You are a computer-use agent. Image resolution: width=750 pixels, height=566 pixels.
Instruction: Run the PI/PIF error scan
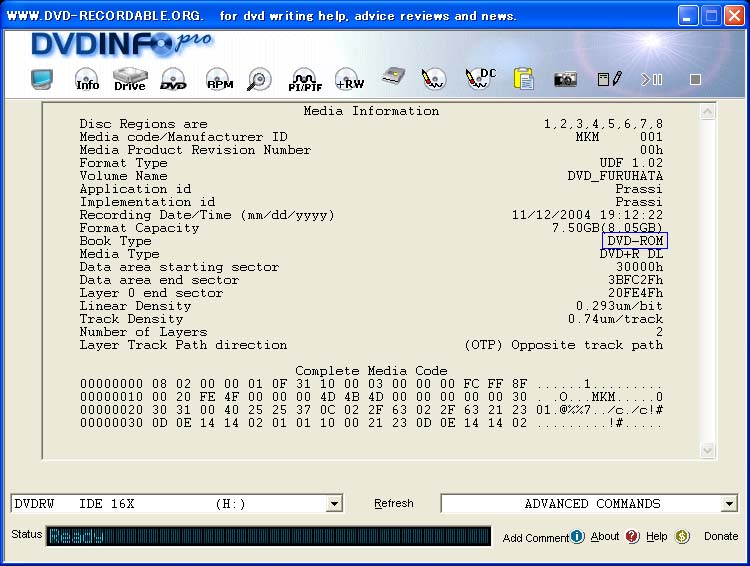coord(305,79)
